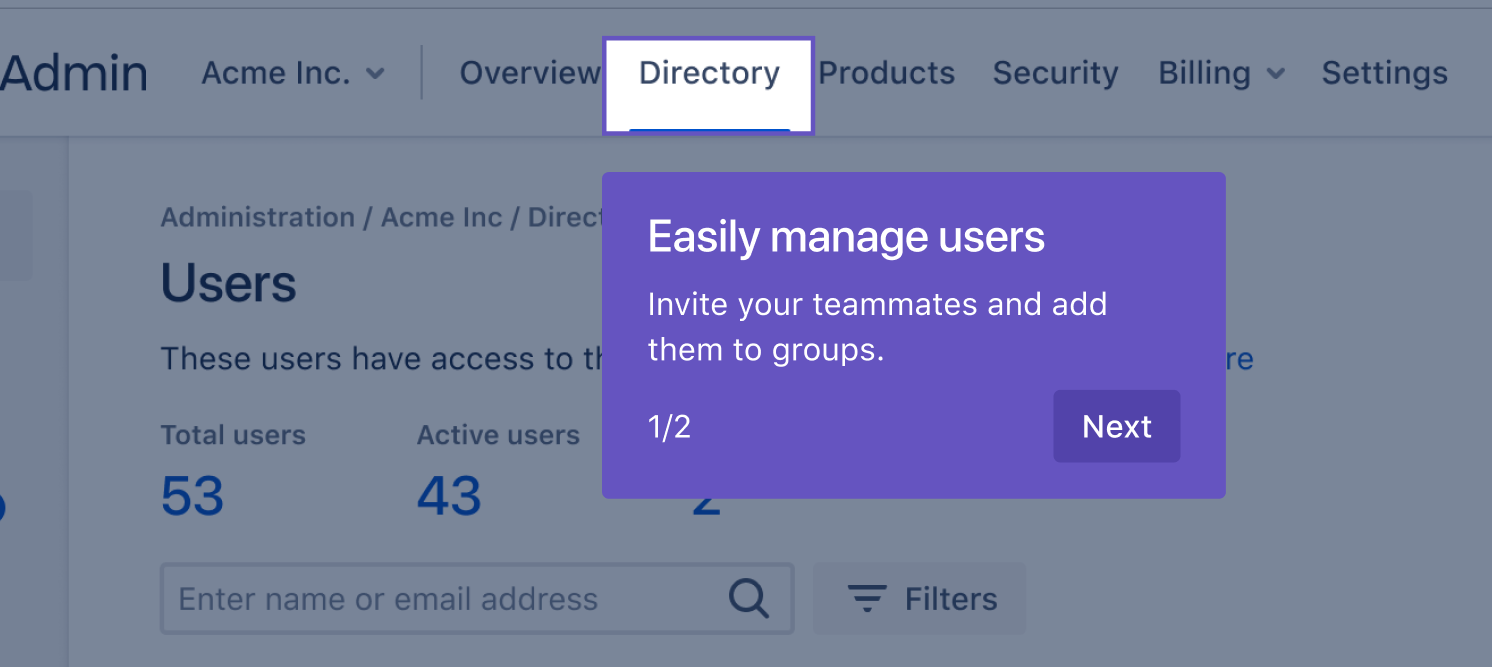
Task: Click the magnifying glass search icon
Action: pos(748,599)
